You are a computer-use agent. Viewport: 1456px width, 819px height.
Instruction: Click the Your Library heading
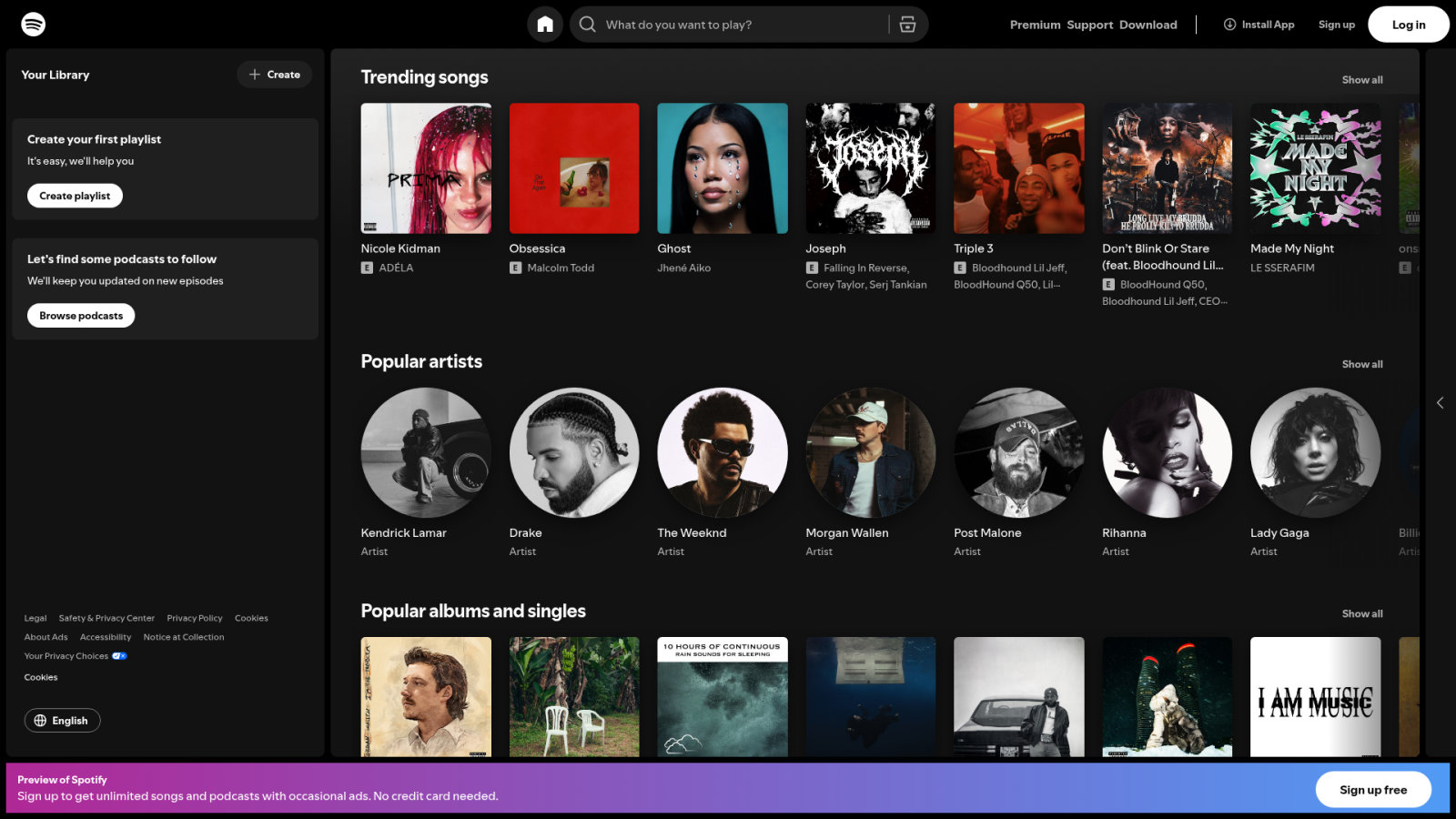tap(56, 75)
